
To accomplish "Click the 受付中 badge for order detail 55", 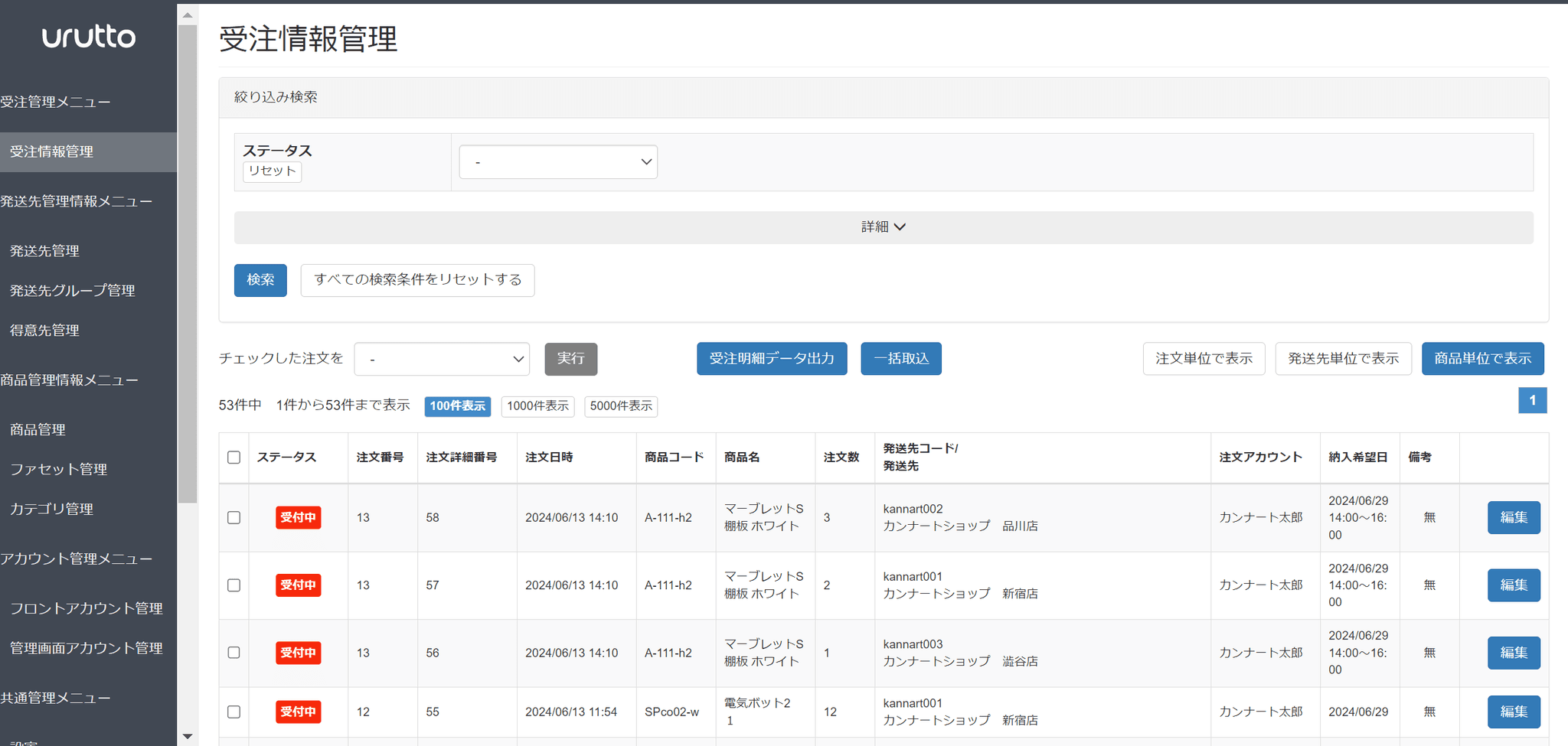I will coord(298,712).
